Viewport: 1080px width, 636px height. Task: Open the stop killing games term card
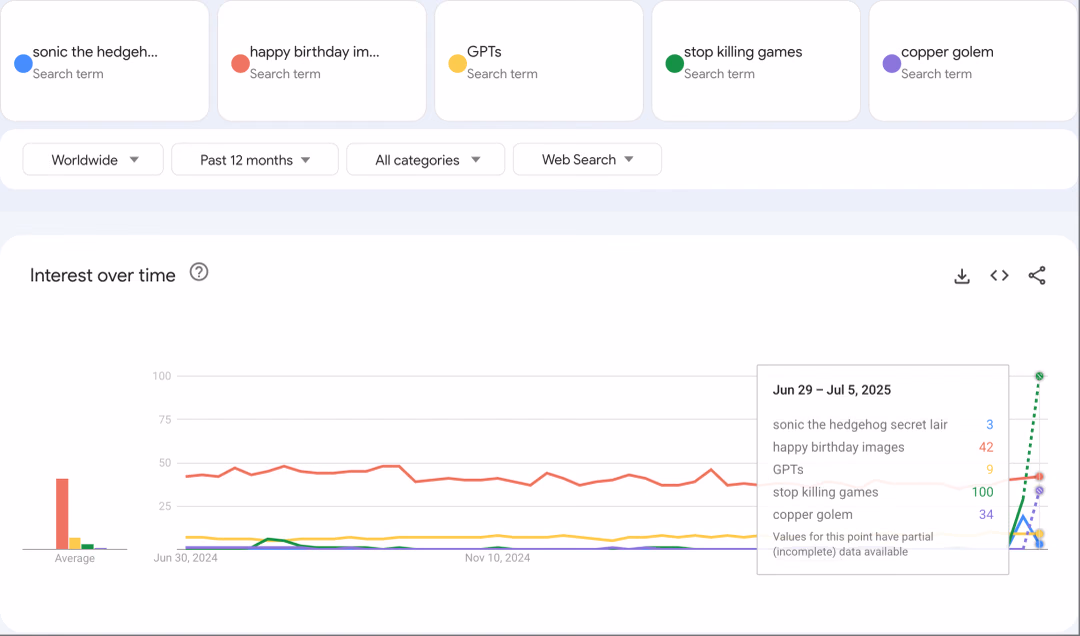pyautogui.click(x=756, y=61)
